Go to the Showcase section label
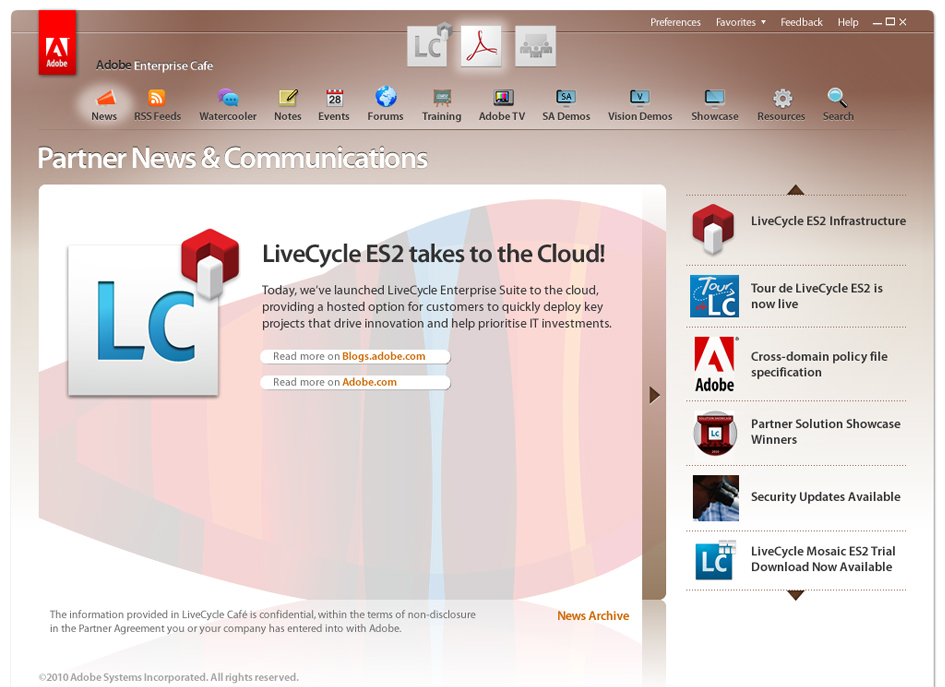The image size is (945, 687). [x=715, y=116]
